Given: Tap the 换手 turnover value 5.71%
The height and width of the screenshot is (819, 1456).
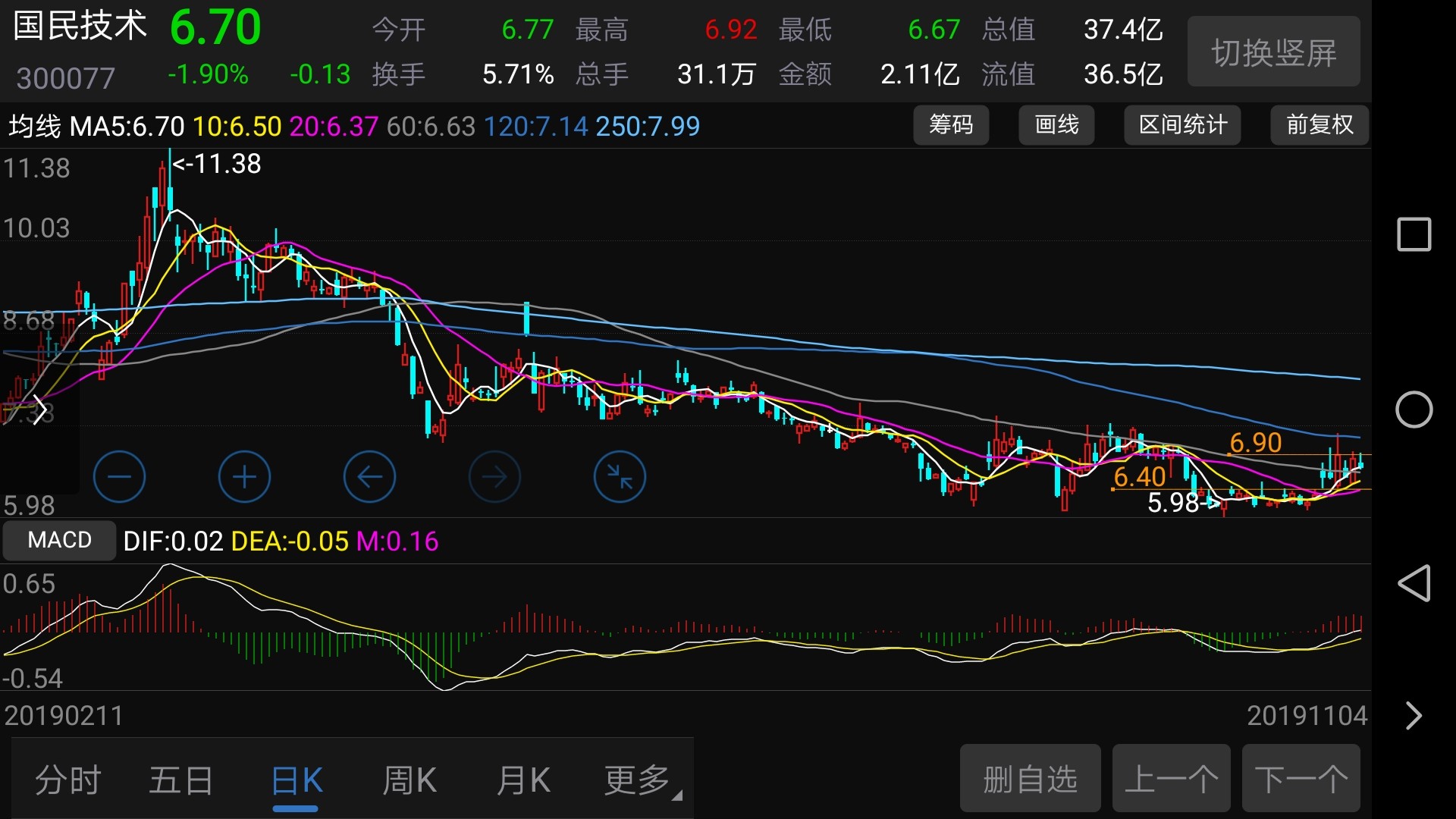Looking at the screenshot, I should (518, 74).
